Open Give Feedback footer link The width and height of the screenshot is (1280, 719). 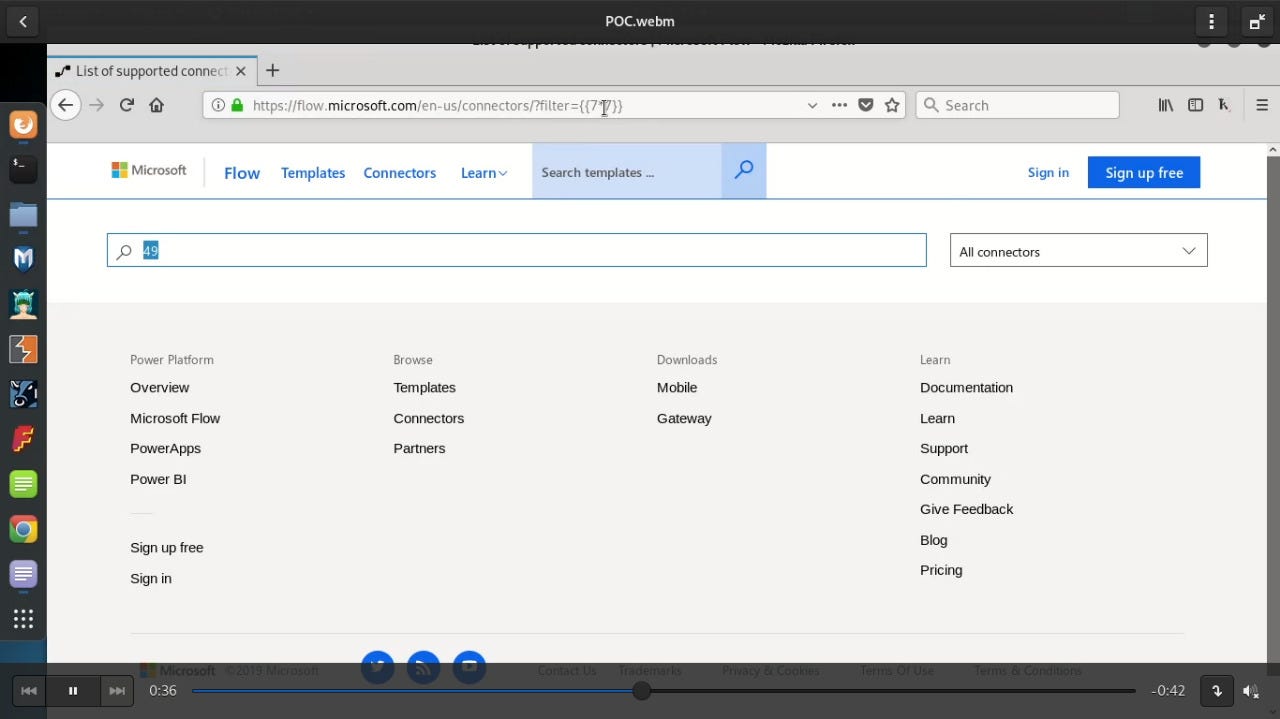click(x=966, y=509)
